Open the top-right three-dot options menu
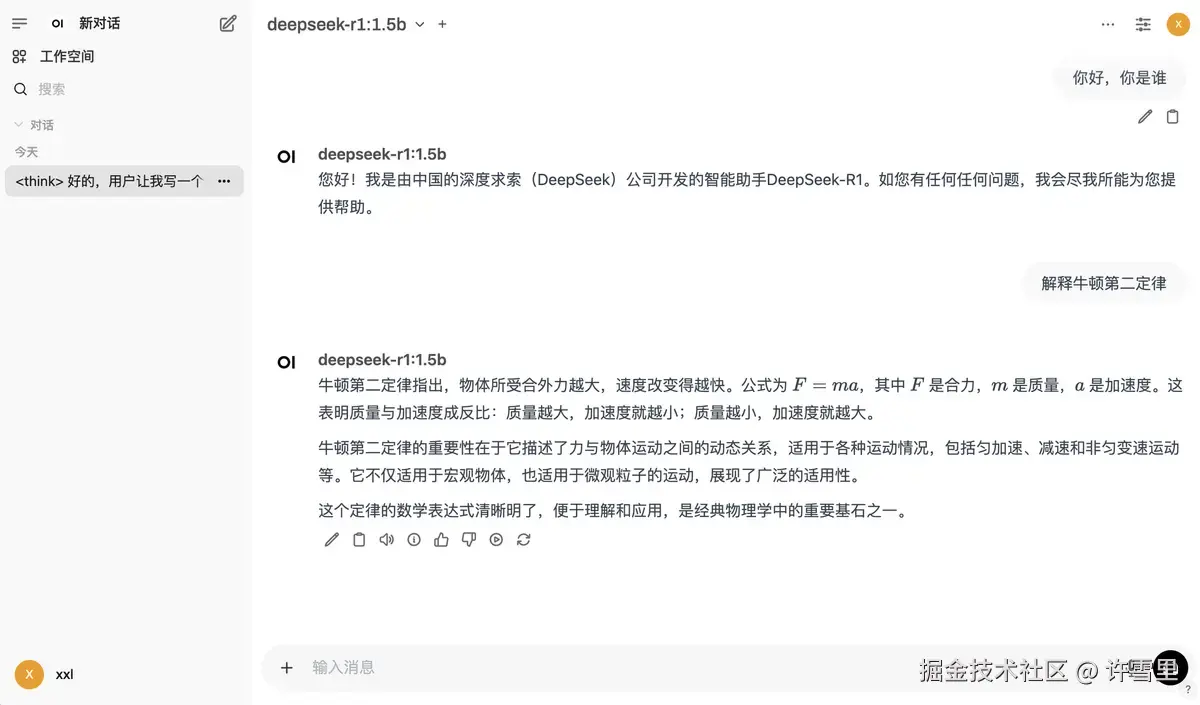 click(1108, 24)
